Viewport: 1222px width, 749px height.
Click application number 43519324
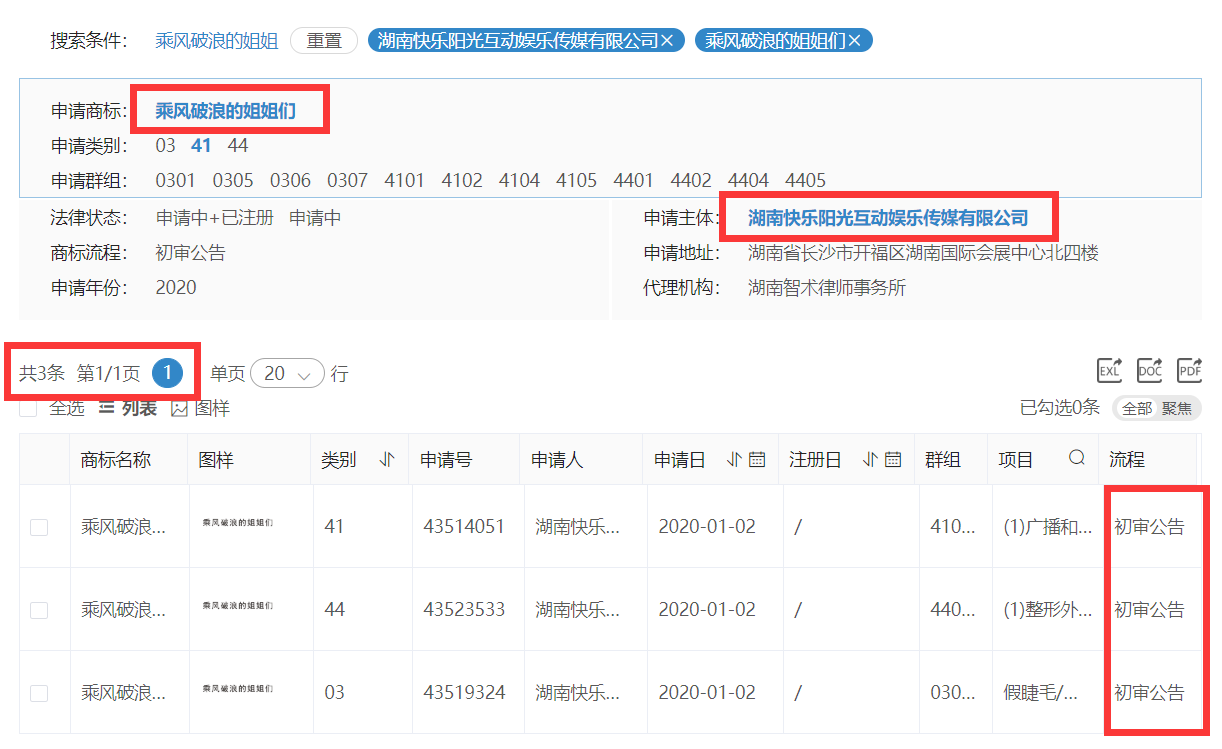pyautogui.click(x=464, y=693)
